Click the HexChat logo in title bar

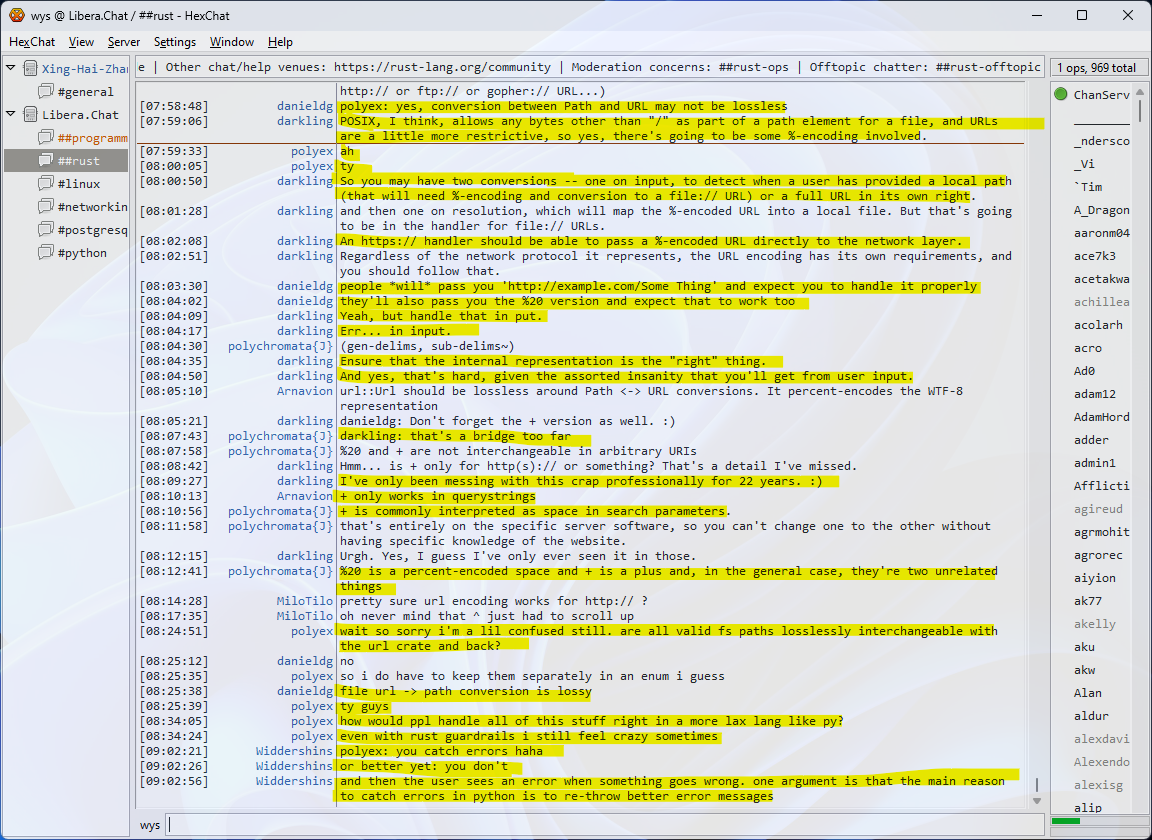(17, 15)
